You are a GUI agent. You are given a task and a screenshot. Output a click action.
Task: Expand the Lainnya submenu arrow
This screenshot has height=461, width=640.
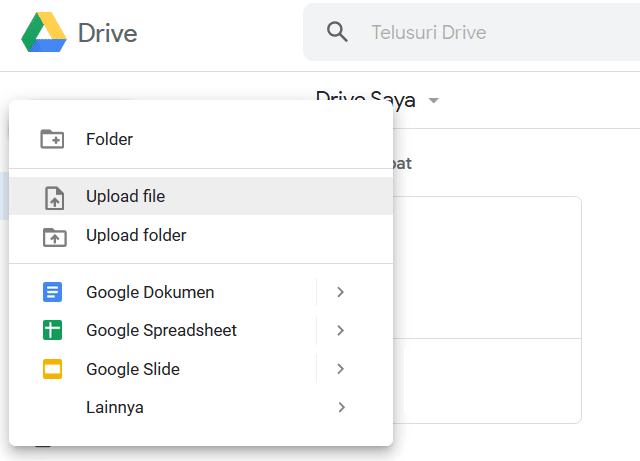coord(341,407)
